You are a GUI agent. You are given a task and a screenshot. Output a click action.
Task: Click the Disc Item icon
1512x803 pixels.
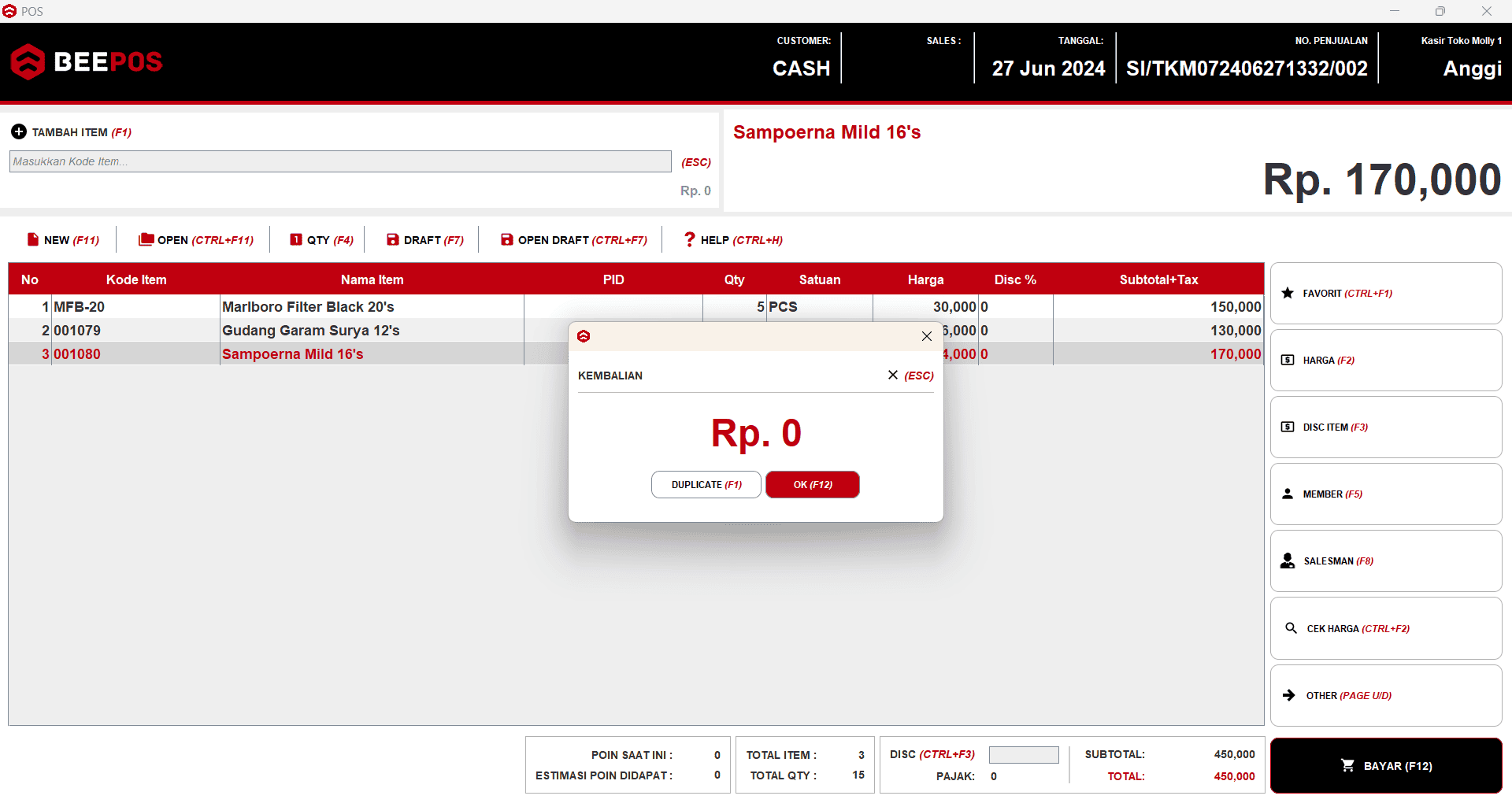1288,427
